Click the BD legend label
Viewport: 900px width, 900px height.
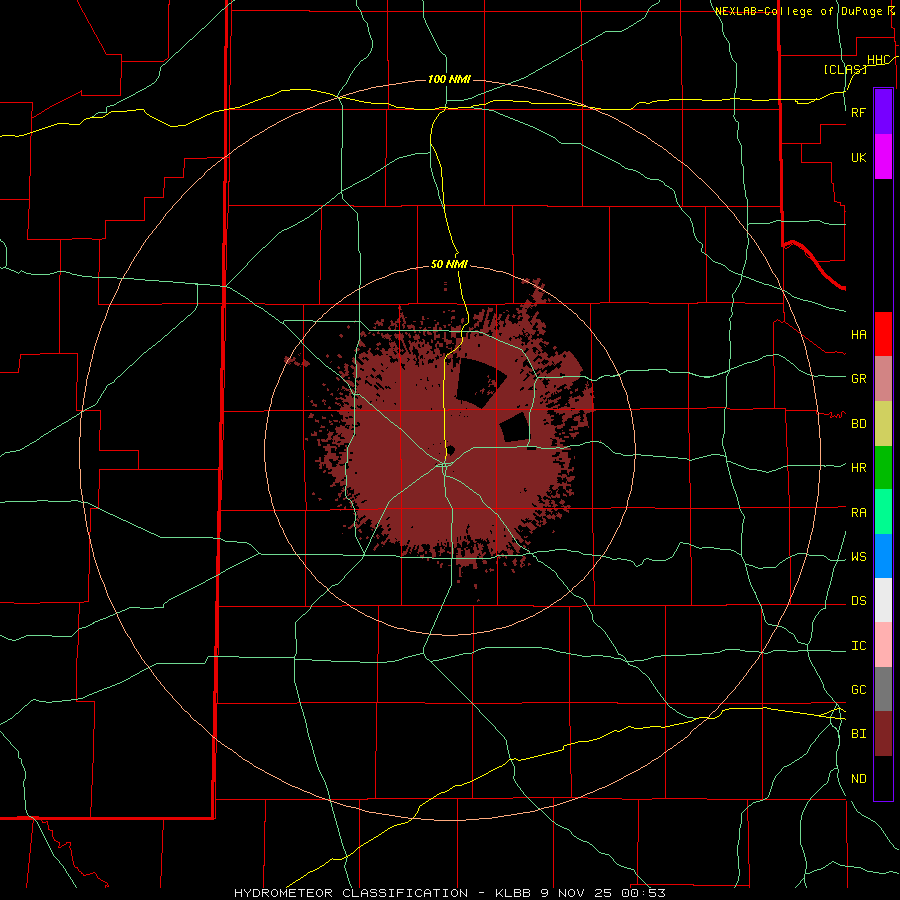[858, 424]
